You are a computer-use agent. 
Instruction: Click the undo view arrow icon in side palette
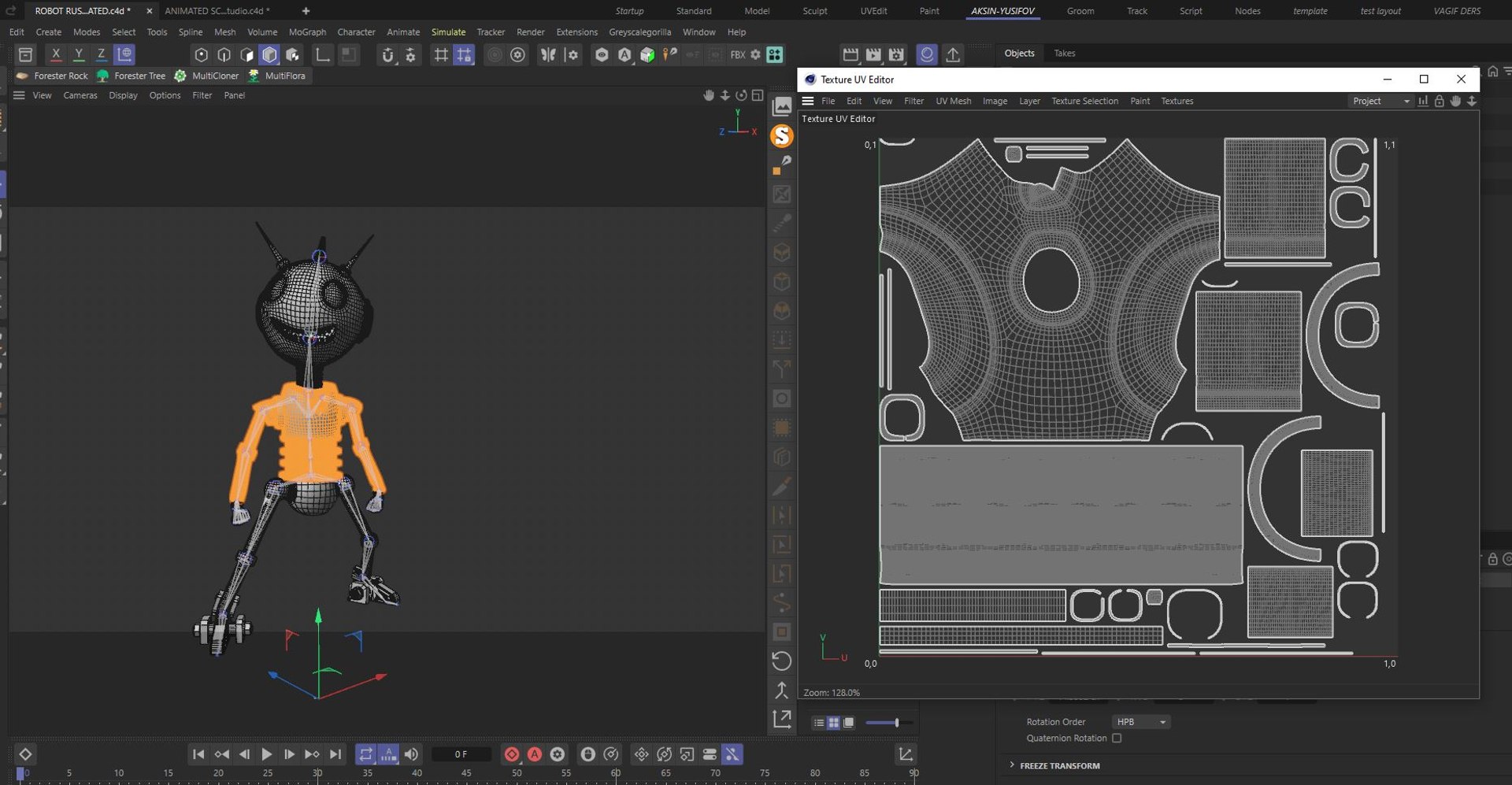[x=782, y=661]
